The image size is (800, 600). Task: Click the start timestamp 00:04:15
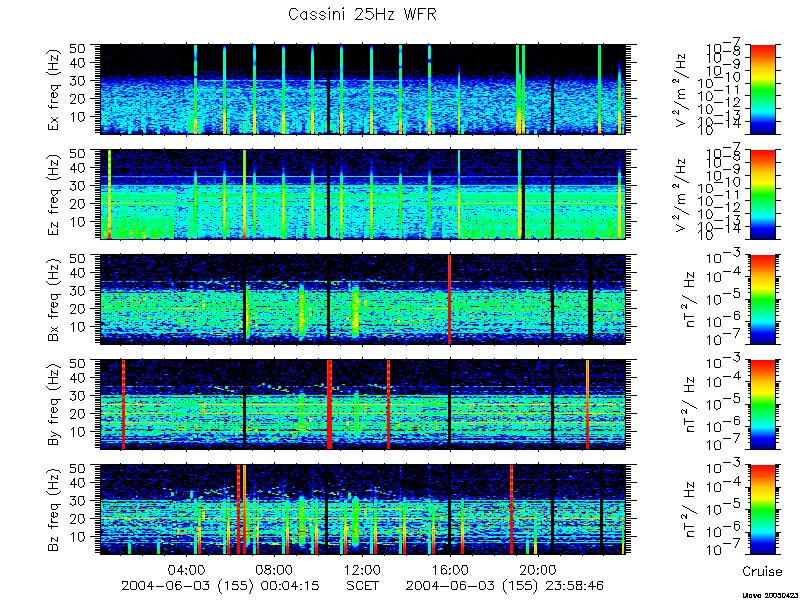click(289, 585)
